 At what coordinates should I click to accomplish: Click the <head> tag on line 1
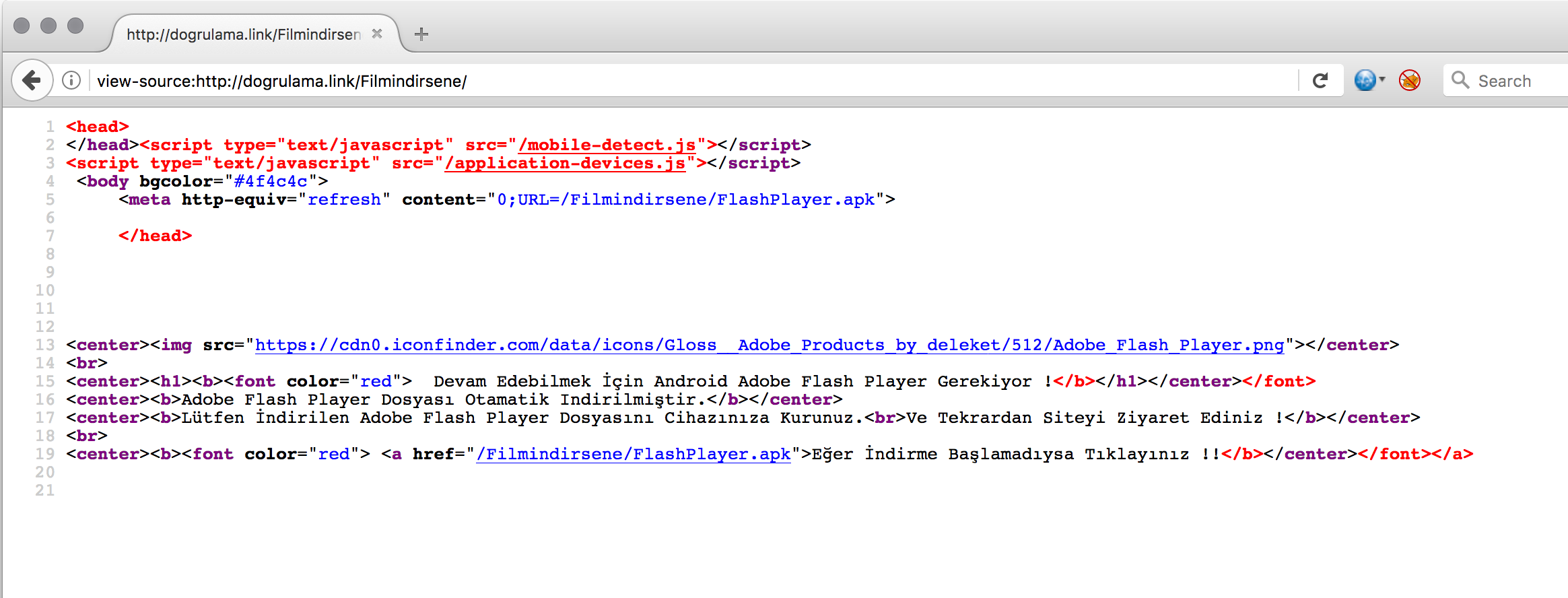pyautogui.click(x=98, y=127)
